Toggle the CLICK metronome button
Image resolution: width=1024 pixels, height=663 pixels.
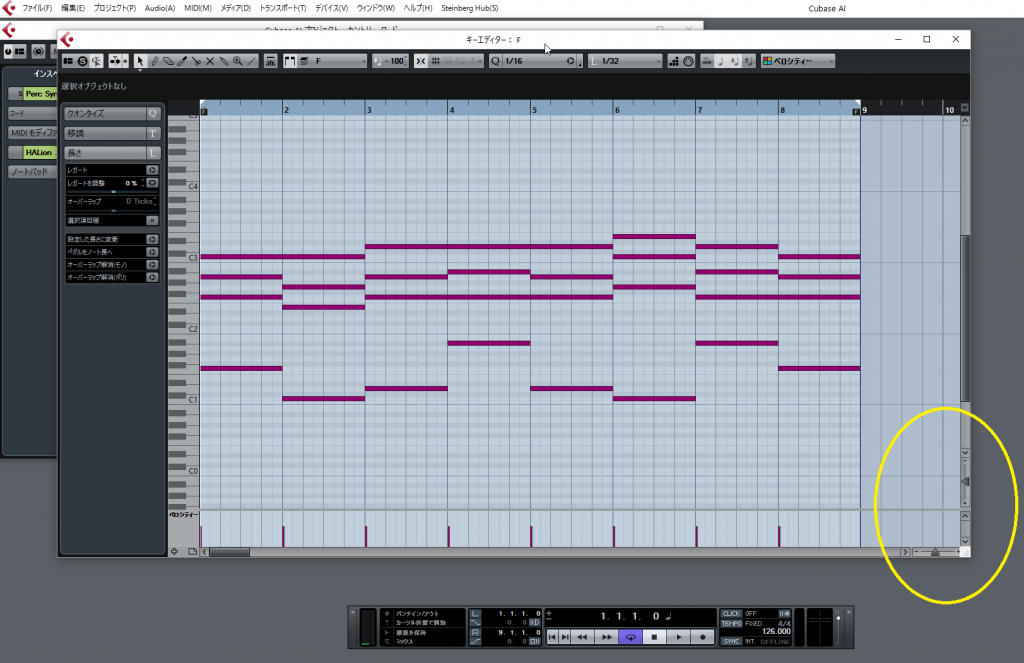[x=731, y=614]
